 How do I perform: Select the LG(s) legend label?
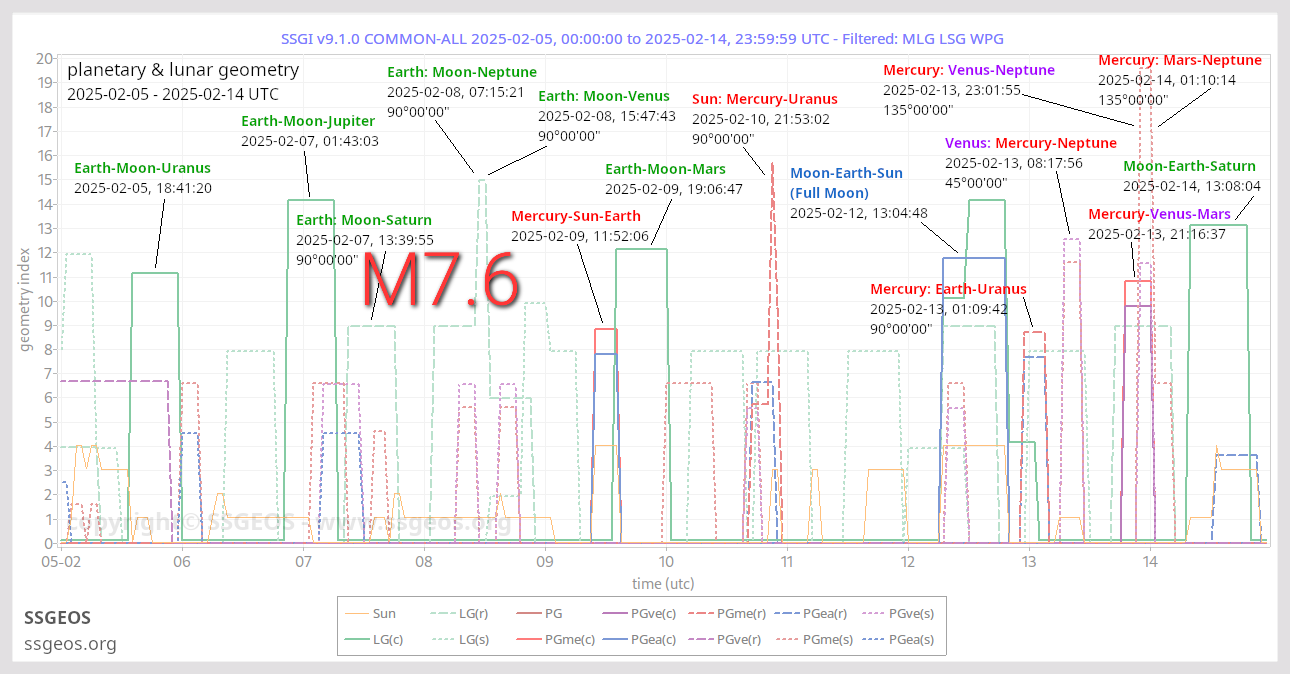tap(474, 639)
